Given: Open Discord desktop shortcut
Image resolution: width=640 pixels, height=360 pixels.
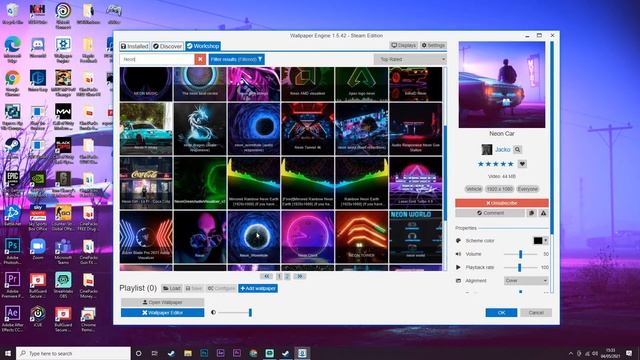Looking at the screenshot, I should (x=38, y=46).
